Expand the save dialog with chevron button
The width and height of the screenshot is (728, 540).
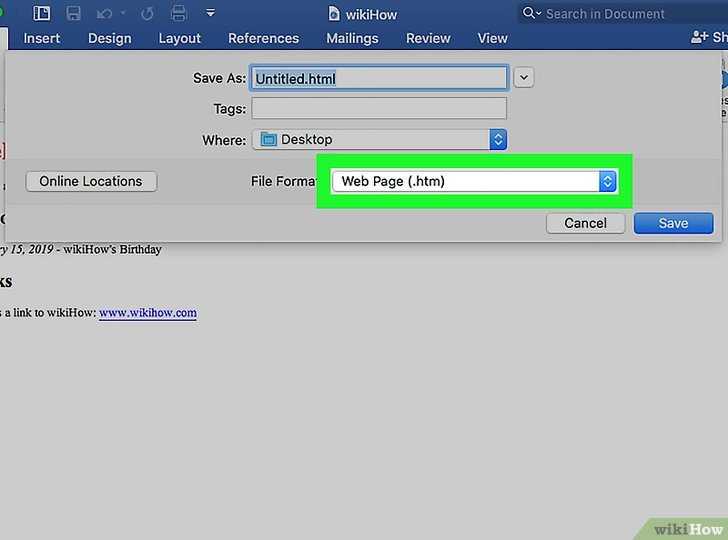(524, 78)
